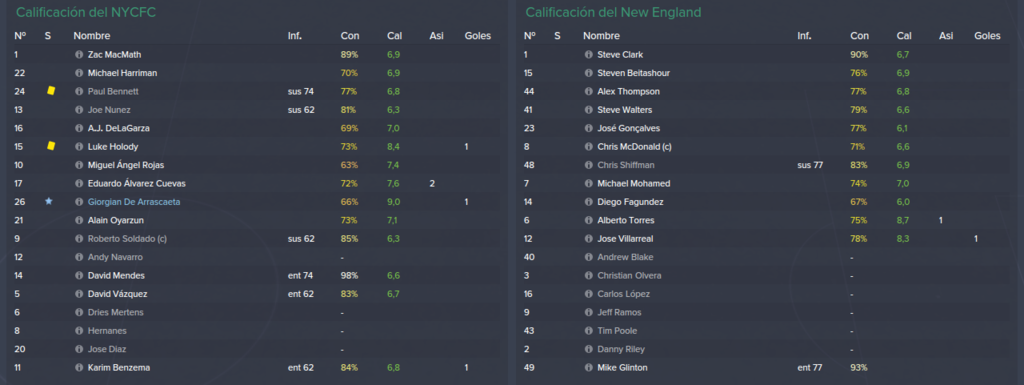This screenshot has height=385, width=1024.
Task: Click info icon beside Zac MacMath
Action: coord(79,55)
